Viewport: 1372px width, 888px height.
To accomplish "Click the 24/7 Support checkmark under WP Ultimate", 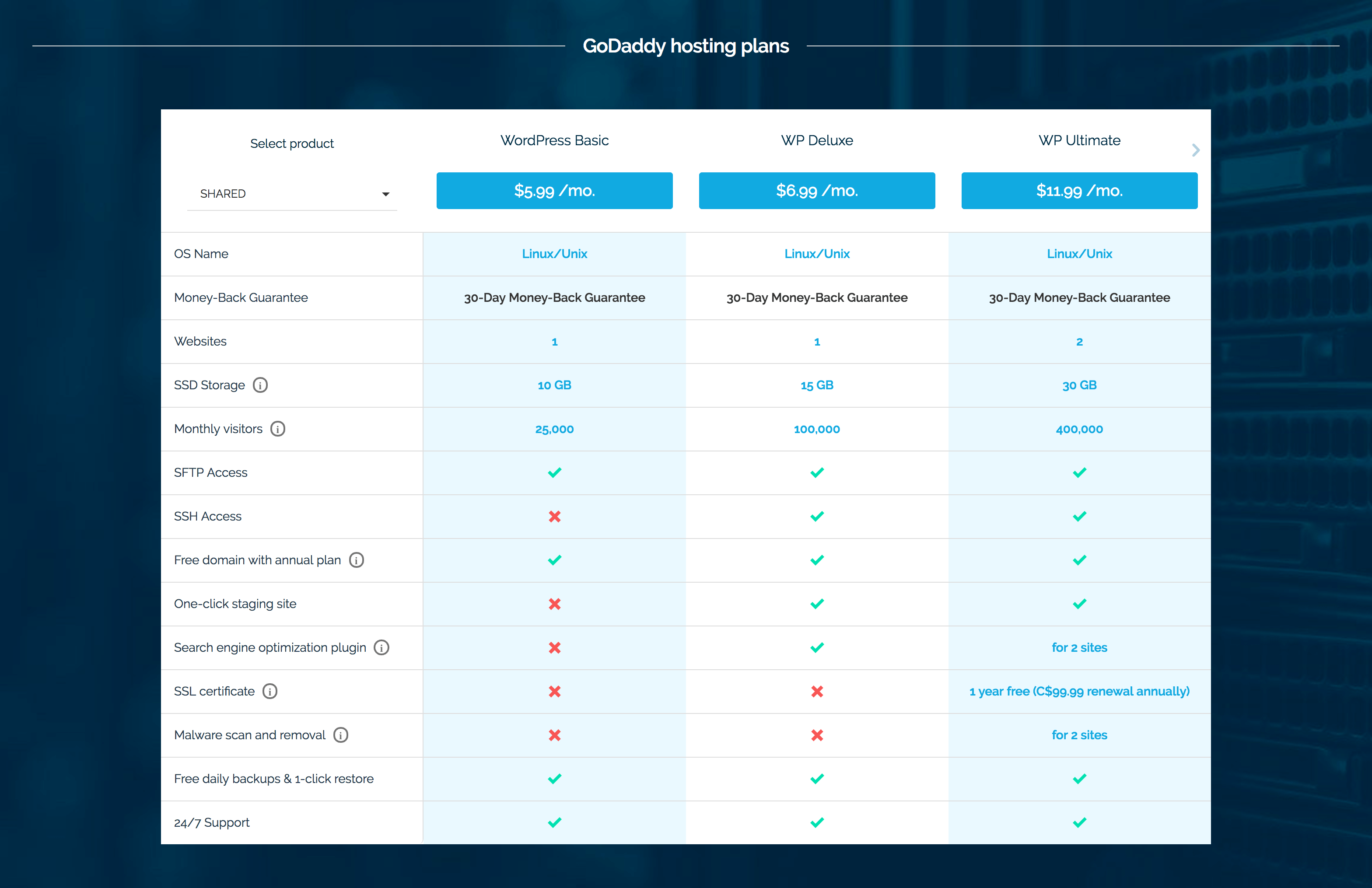I will [1079, 822].
